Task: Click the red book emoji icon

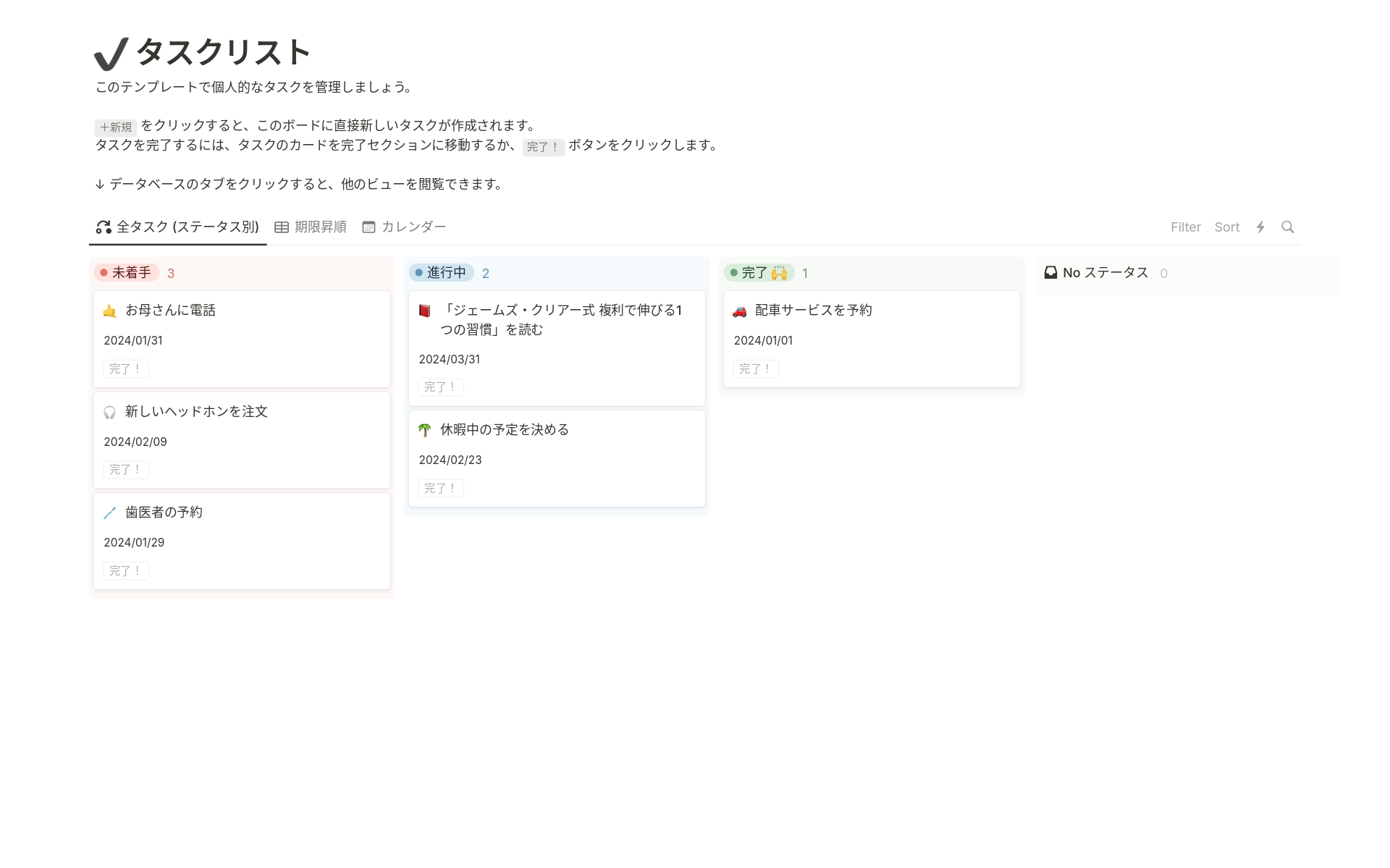Action: (x=425, y=311)
